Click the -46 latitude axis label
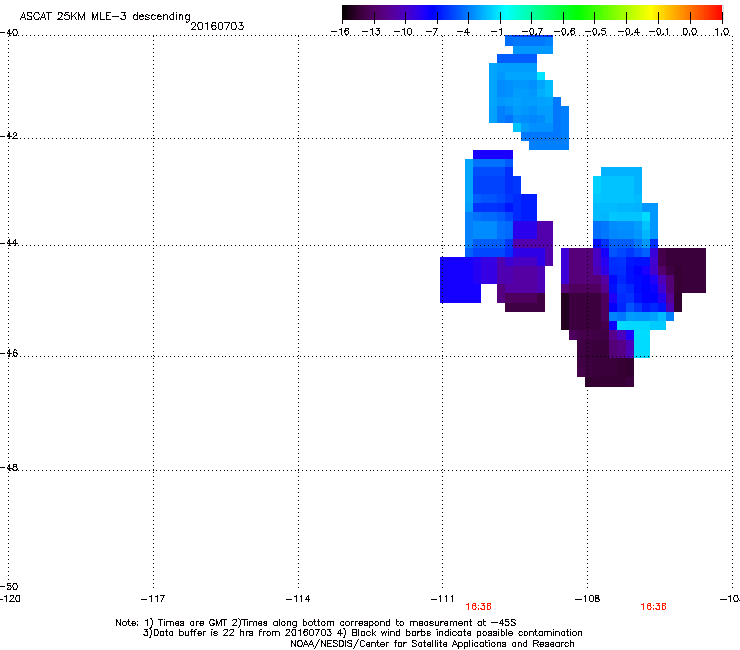This screenshot has height=650, width=740. (9, 353)
